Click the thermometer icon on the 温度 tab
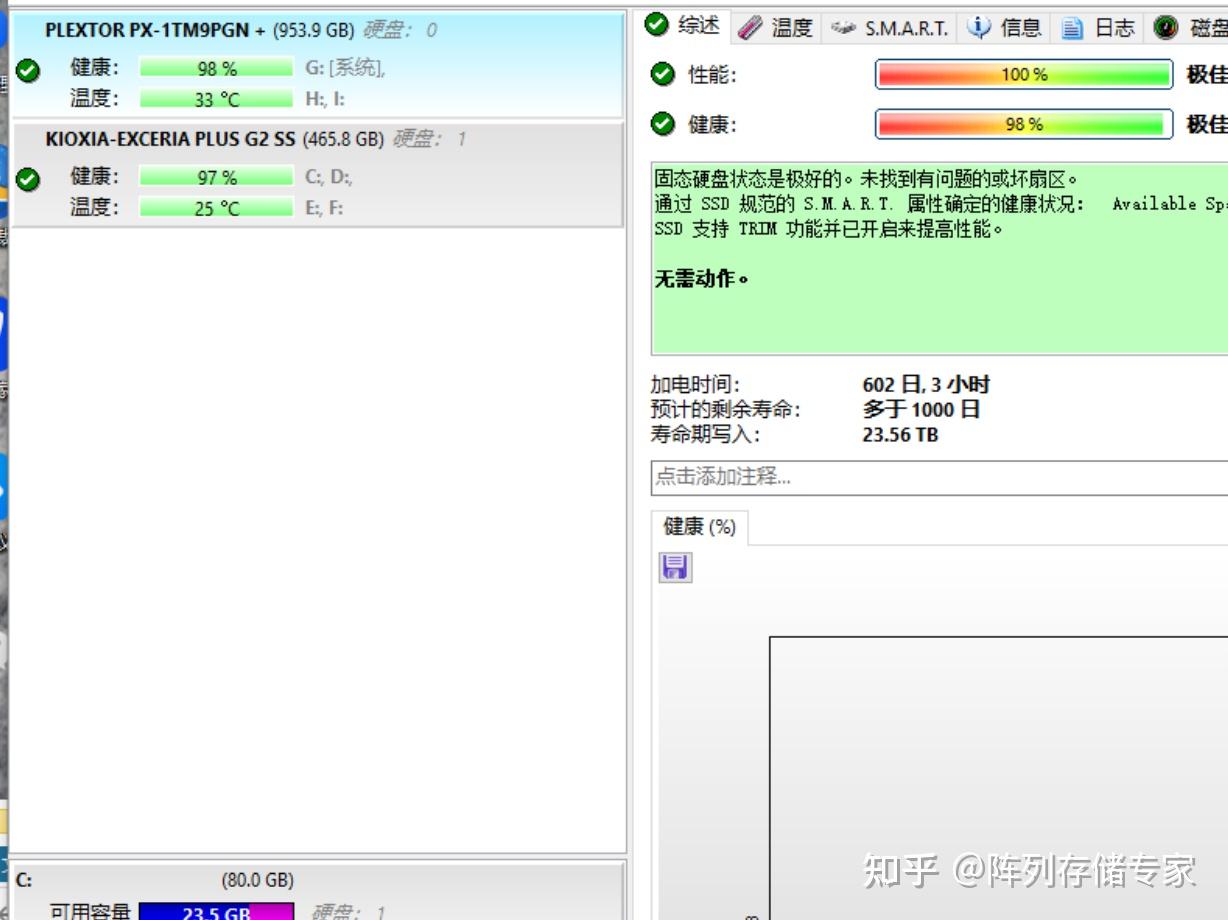The image size is (1228, 920). point(750,28)
